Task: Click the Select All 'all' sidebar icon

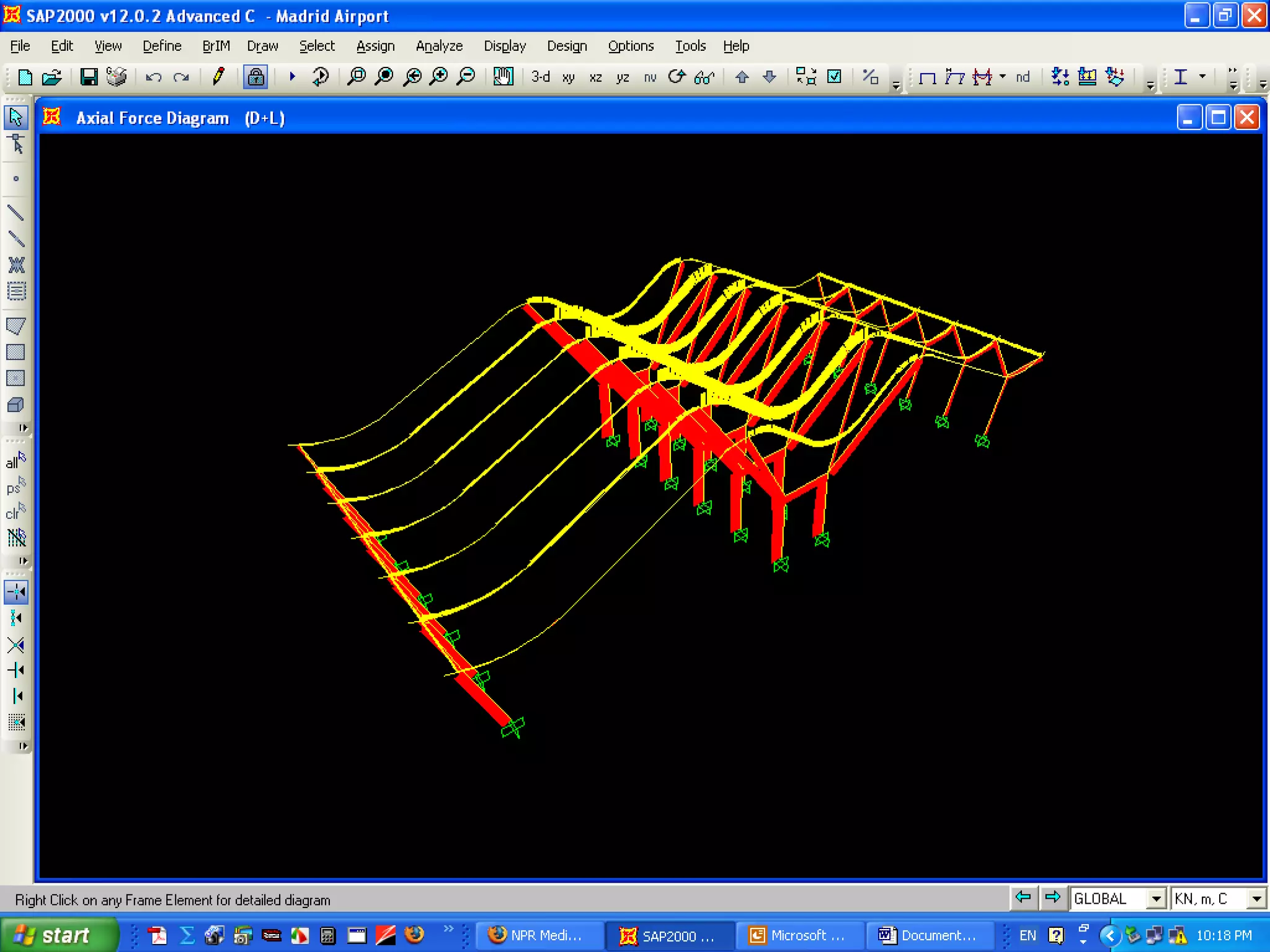Action: pyautogui.click(x=16, y=461)
